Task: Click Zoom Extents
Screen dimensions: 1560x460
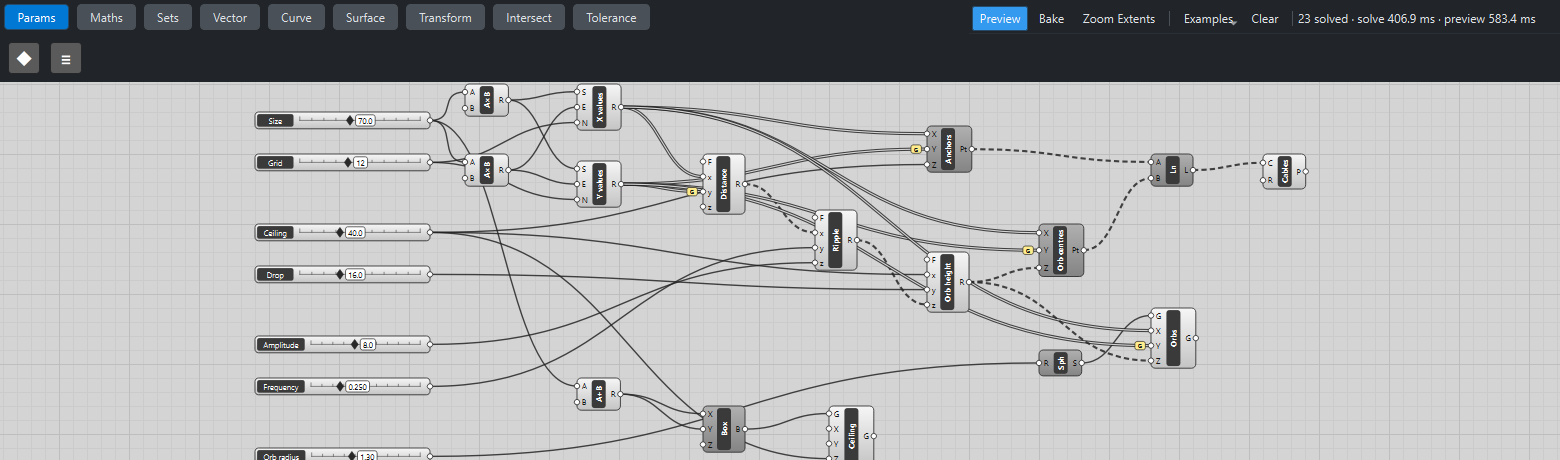Action: point(1118,19)
